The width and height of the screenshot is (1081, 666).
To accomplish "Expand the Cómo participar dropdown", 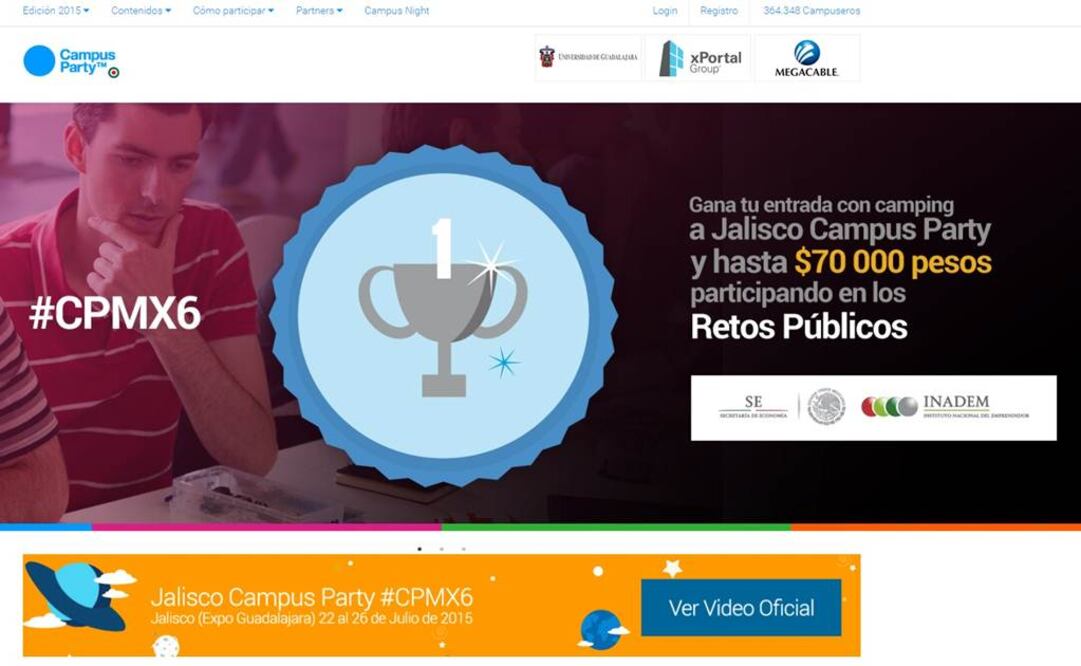I will (233, 10).
